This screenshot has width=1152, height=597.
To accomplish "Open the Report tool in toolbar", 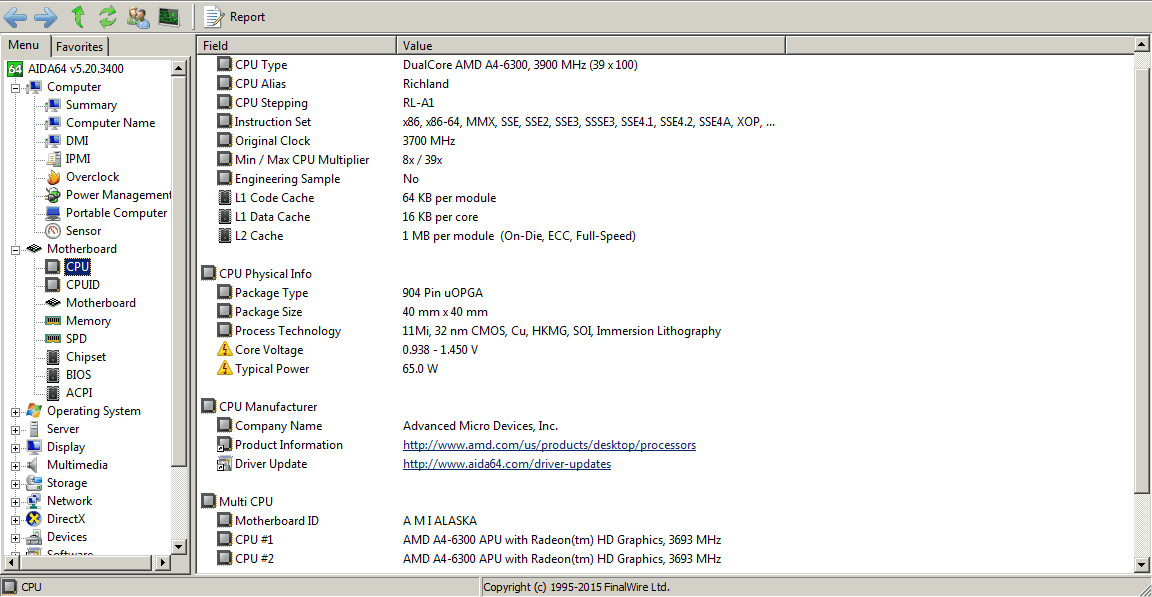I will pyautogui.click(x=235, y=16).
